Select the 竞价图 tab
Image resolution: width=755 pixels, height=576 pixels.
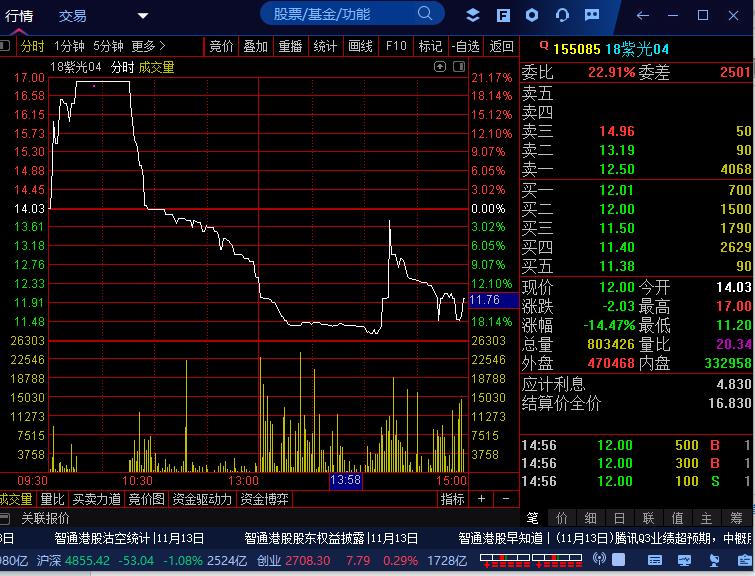[x=146, y=499]
